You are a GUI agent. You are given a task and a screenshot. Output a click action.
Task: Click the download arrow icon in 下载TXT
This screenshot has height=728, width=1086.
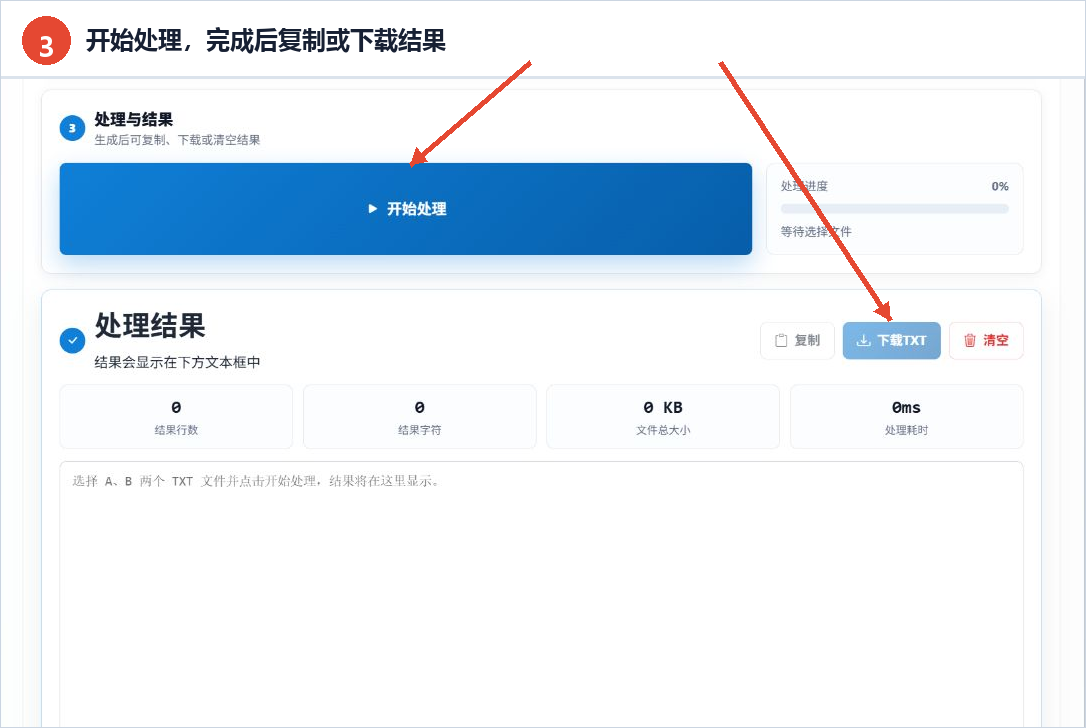tap(863, 340)
